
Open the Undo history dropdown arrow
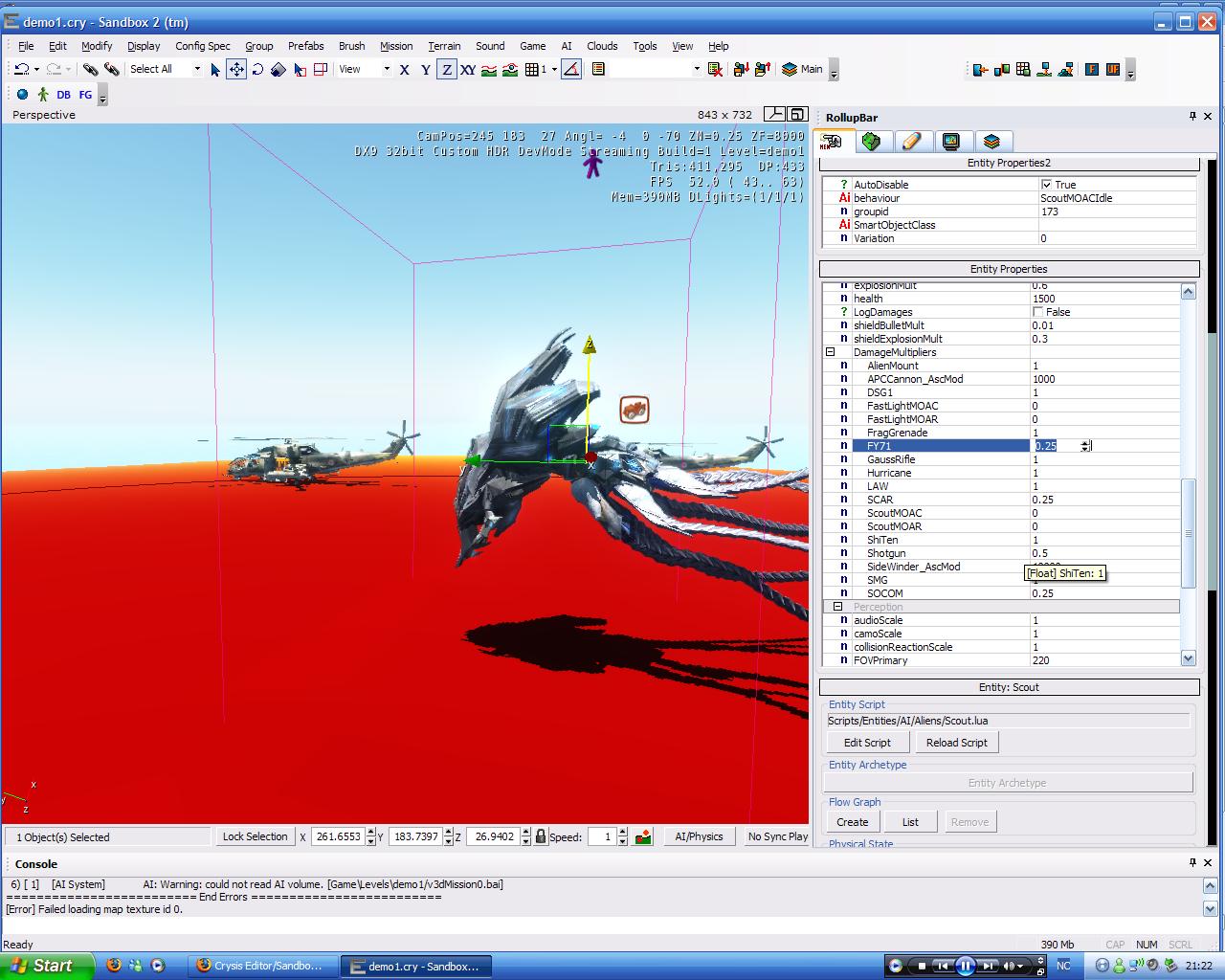pos(36,69)
